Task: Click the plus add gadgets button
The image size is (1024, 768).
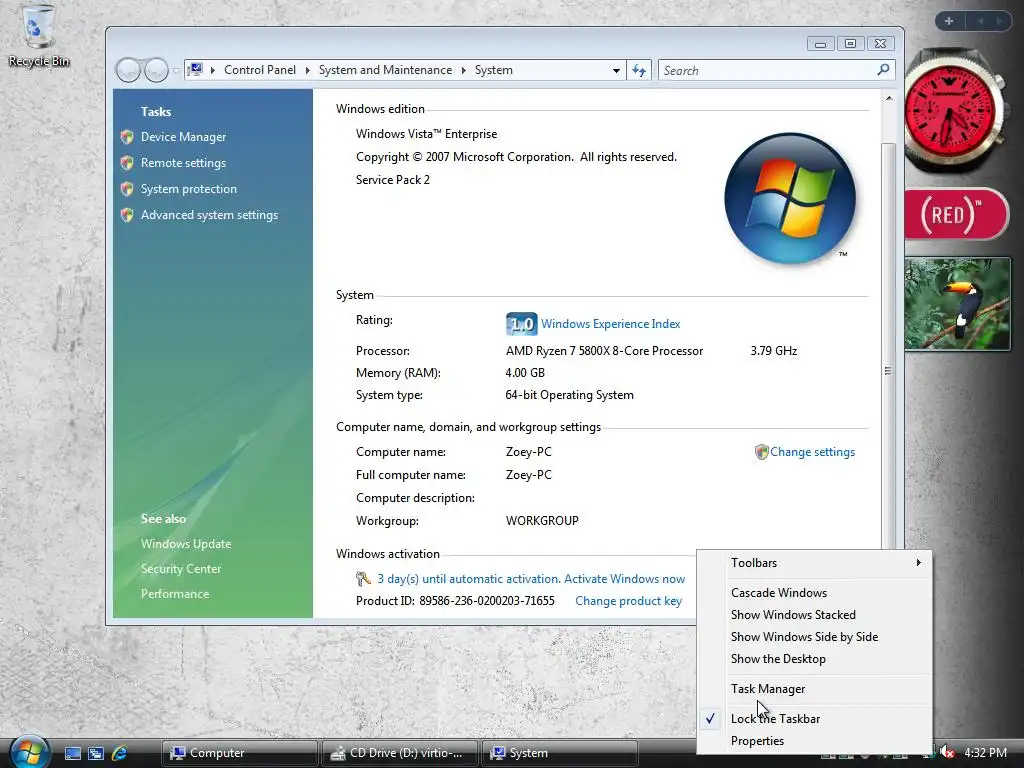Action: 949,21
